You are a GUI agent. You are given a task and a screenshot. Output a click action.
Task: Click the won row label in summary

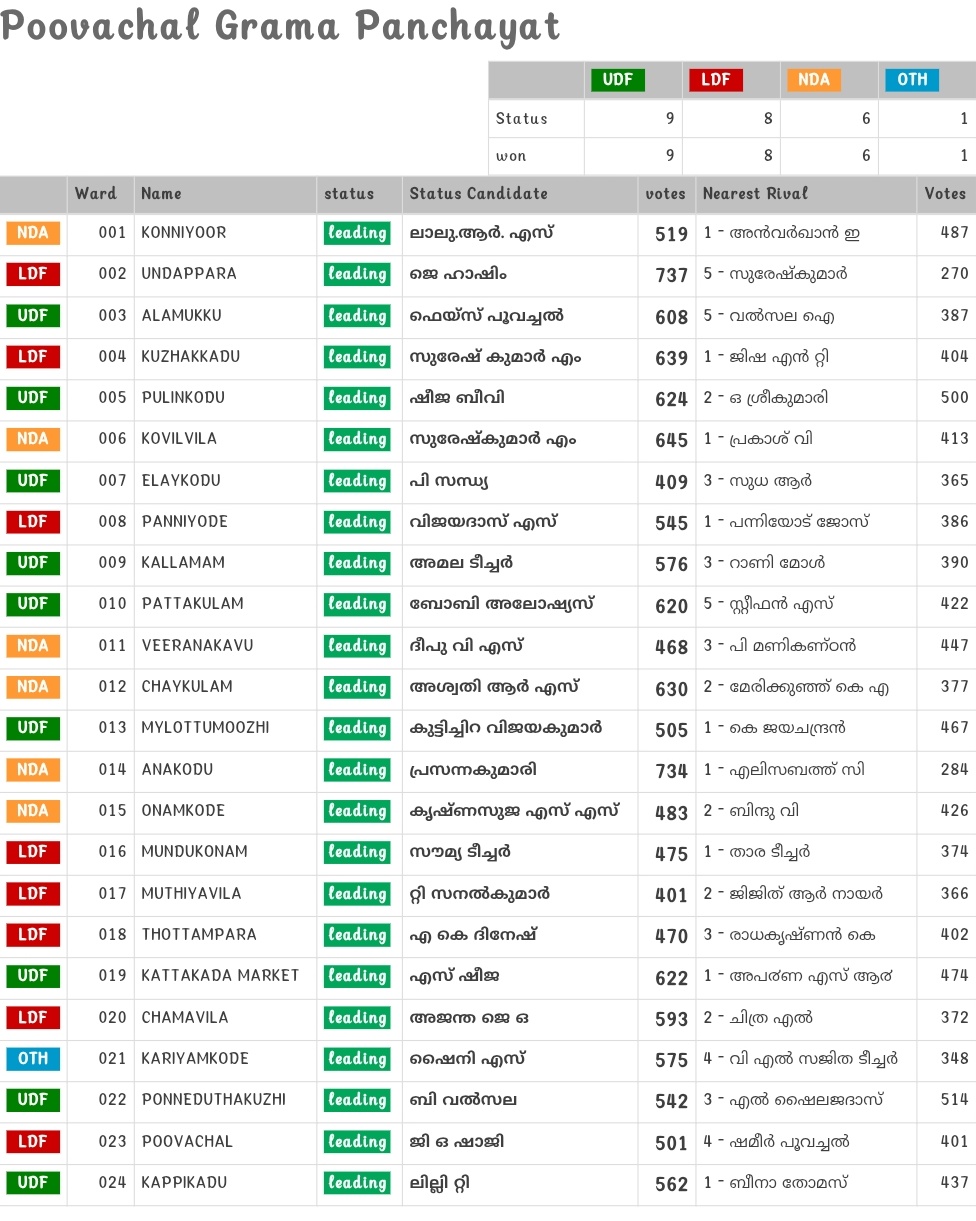pyautogui.click(x=511, y=156)
